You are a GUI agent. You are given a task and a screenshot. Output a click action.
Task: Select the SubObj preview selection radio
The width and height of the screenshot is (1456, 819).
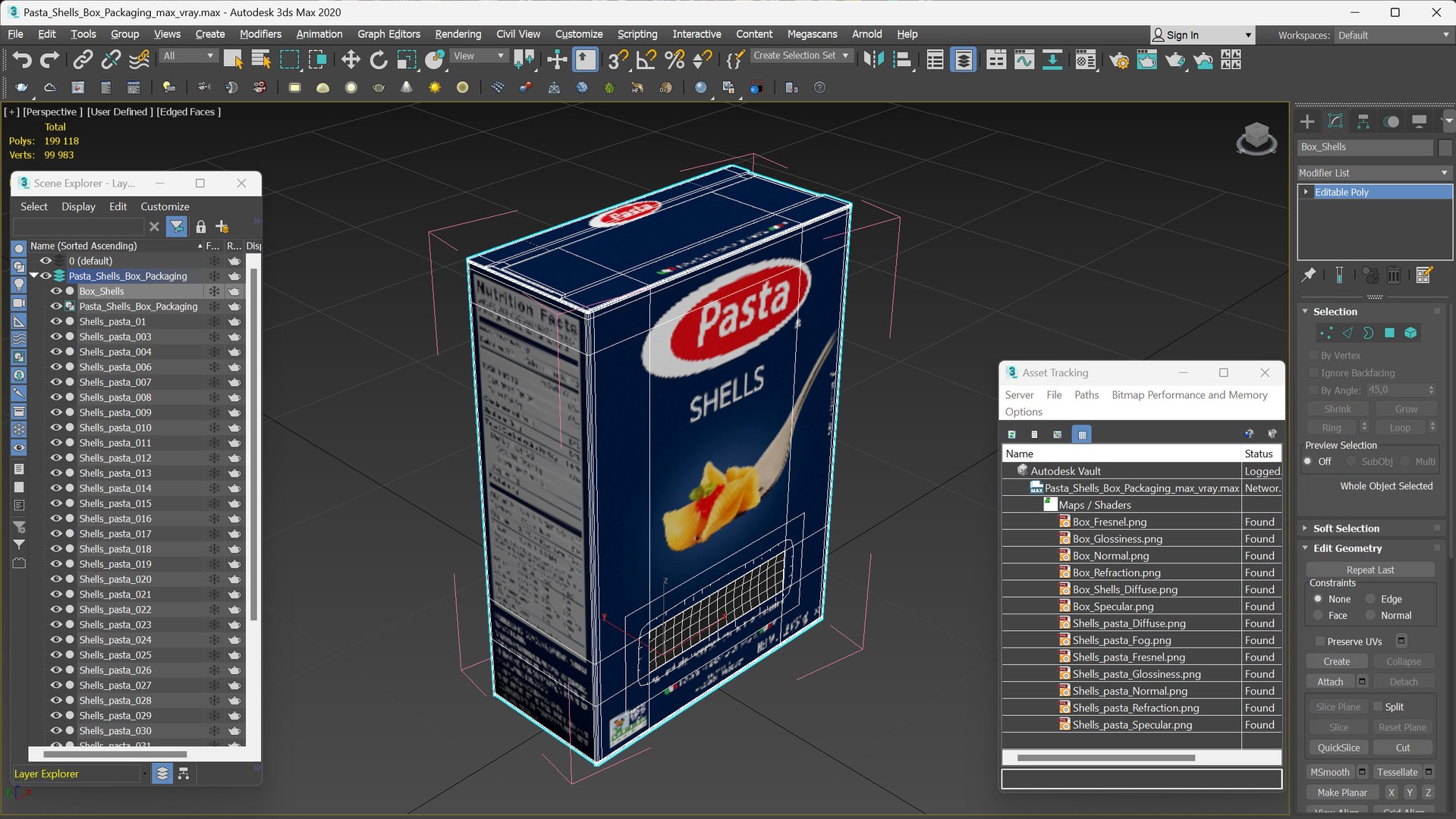point(1351,461)
